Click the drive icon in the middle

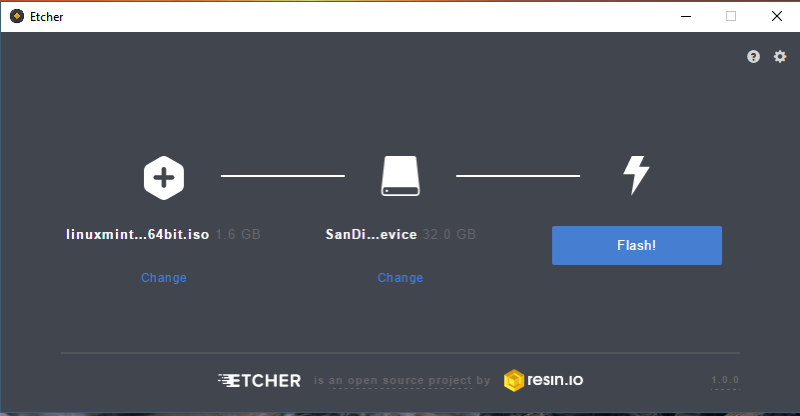[x=401, y=176]
